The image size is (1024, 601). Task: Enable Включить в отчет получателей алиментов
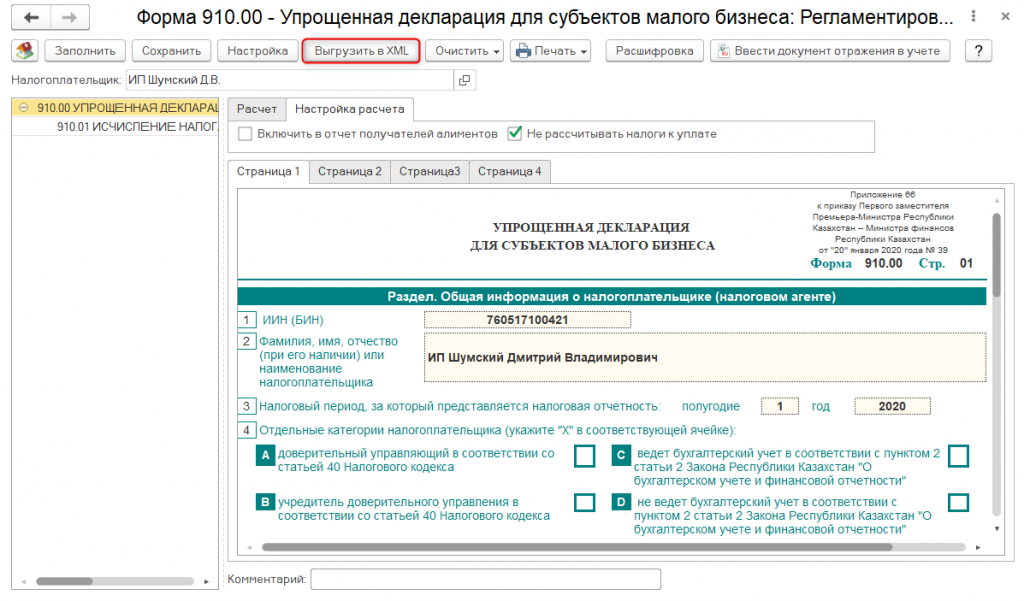click(x=246, y=134)
